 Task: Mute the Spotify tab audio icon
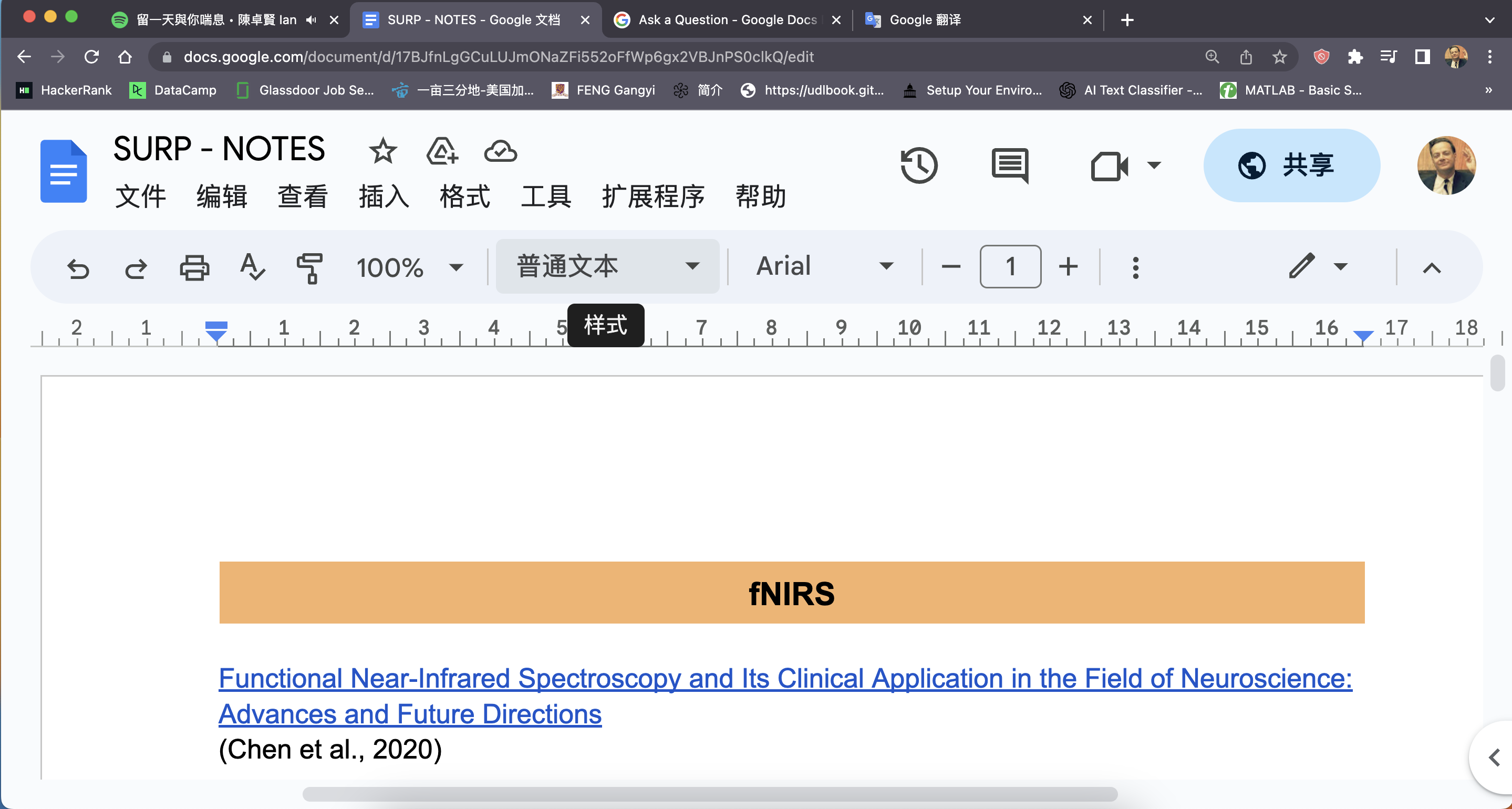pyautogui.click(x=312, y=20)
